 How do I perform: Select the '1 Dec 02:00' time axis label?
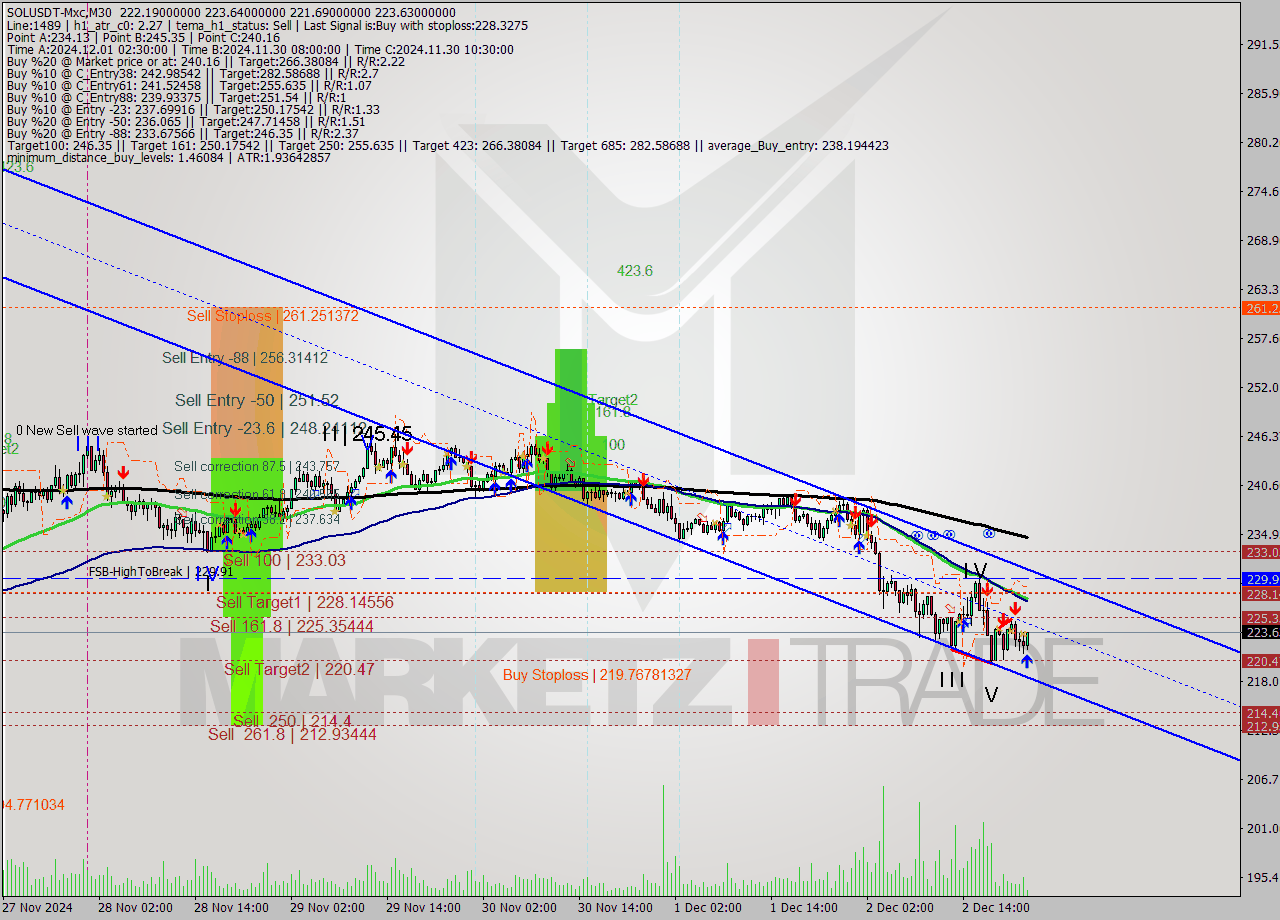pos(708,908)
